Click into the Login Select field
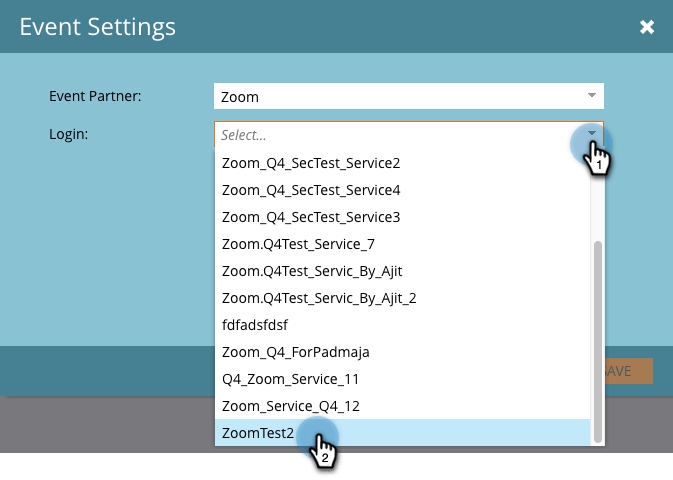 (x=409, y=135)
